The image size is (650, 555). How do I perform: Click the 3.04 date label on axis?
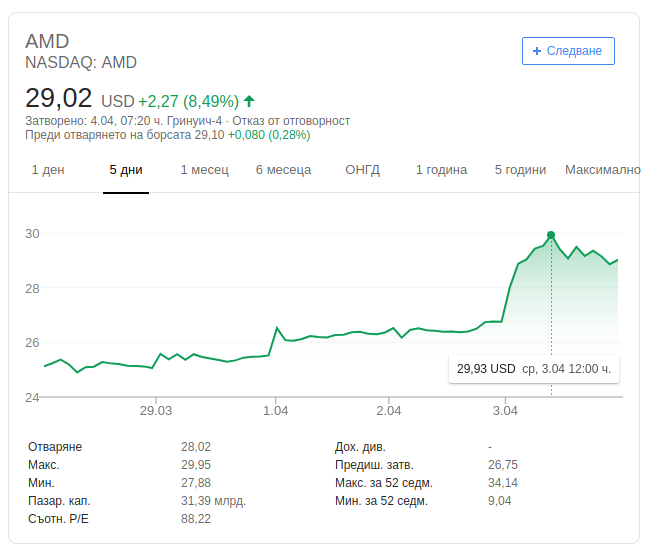[x=505, y=411]
